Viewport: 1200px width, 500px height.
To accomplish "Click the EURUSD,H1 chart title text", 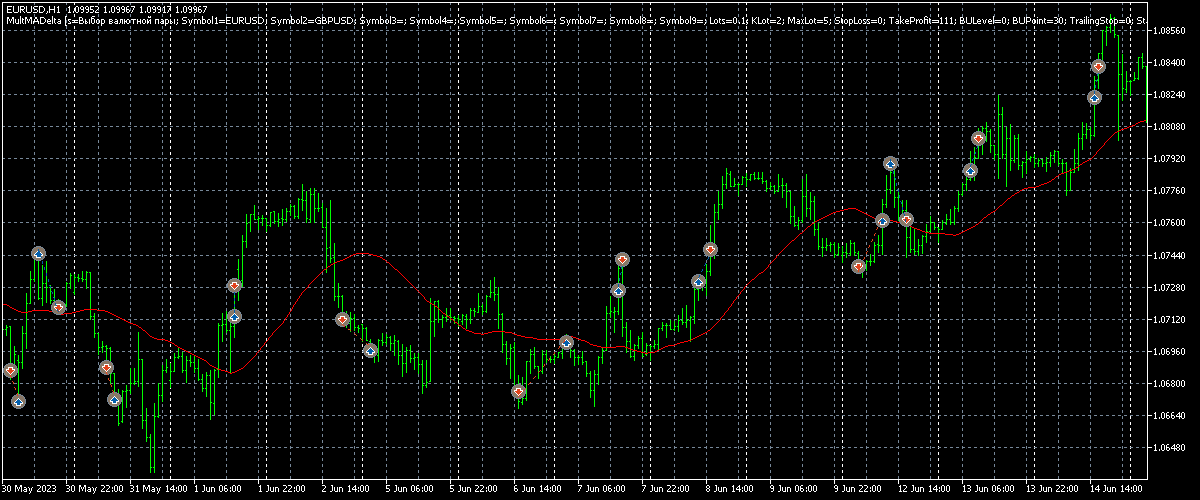I will tap(33, 10).
